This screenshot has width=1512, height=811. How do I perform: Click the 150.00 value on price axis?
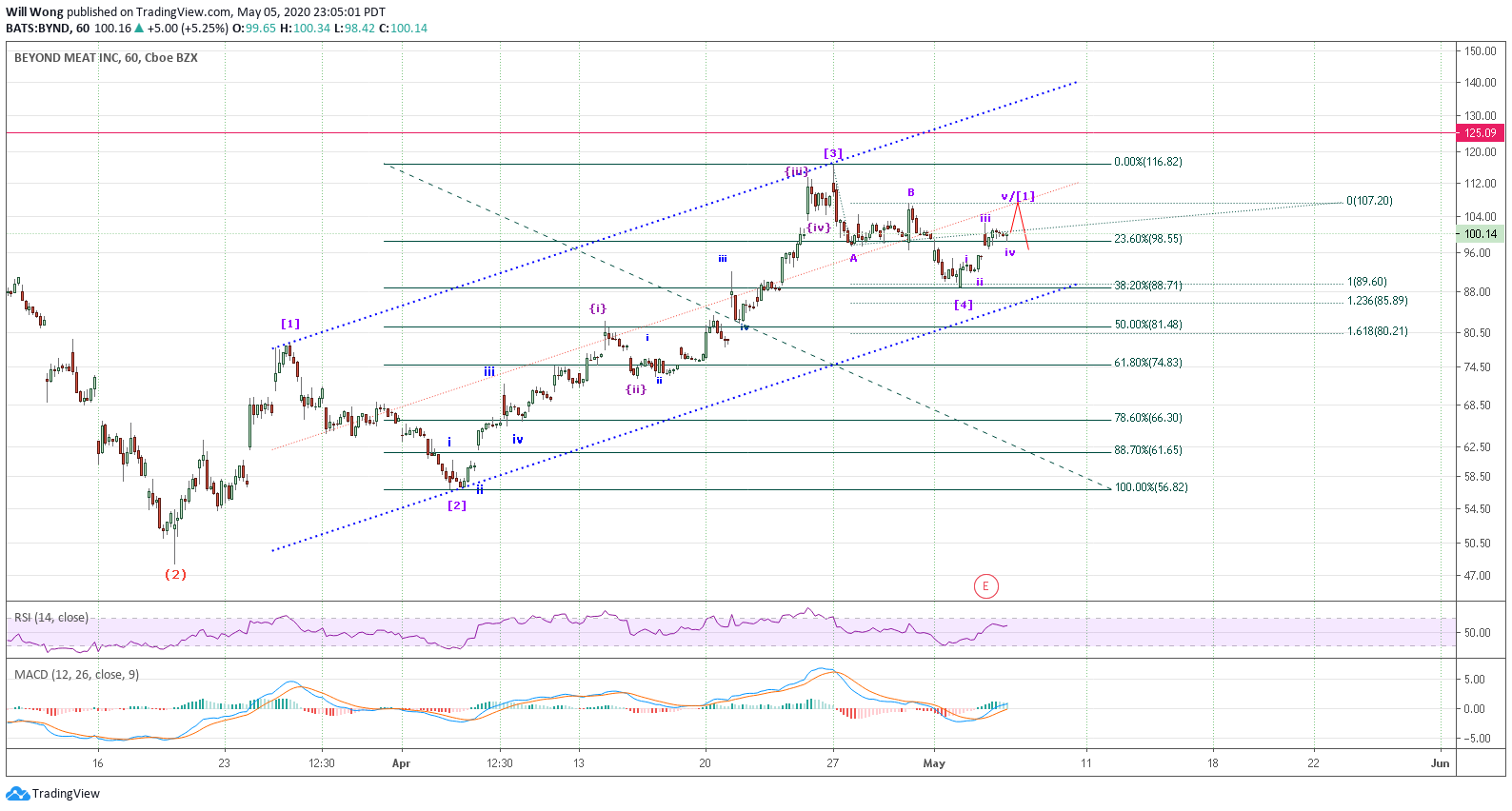point(1481,51)
